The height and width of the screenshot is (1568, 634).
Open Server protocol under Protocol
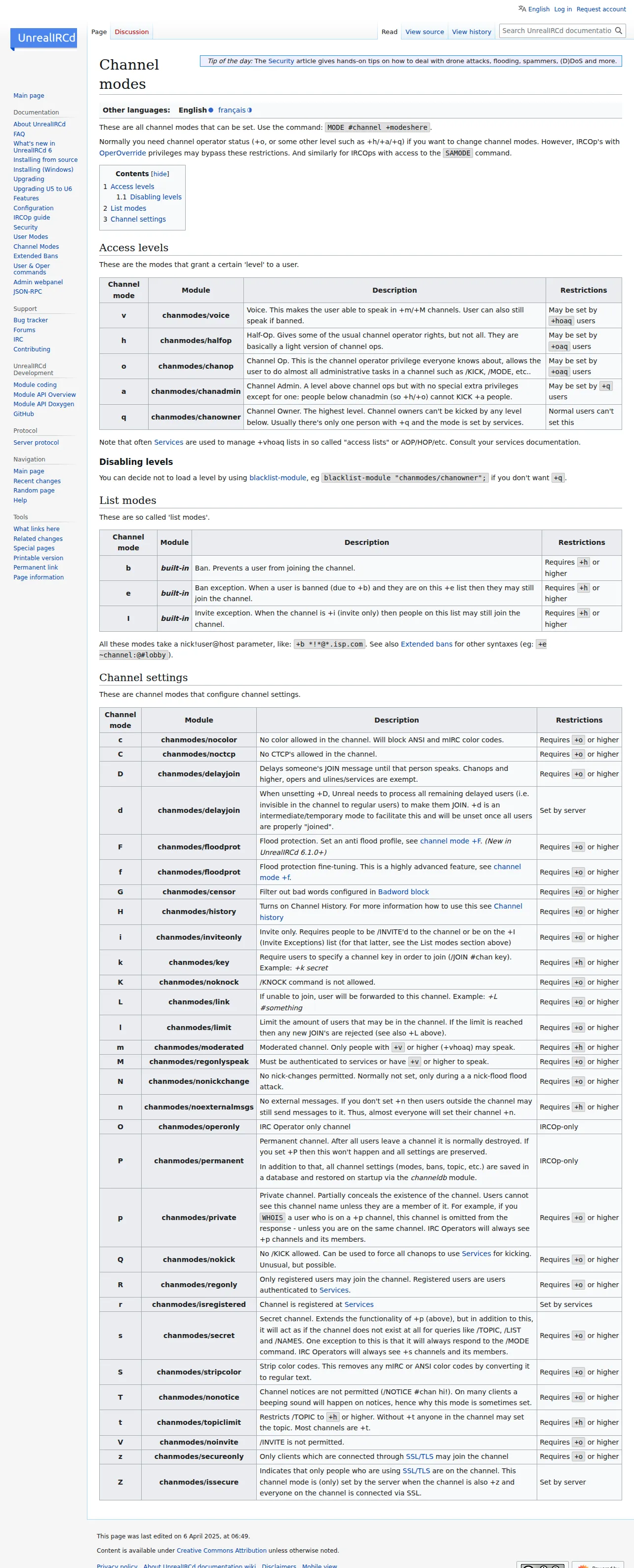36,443
